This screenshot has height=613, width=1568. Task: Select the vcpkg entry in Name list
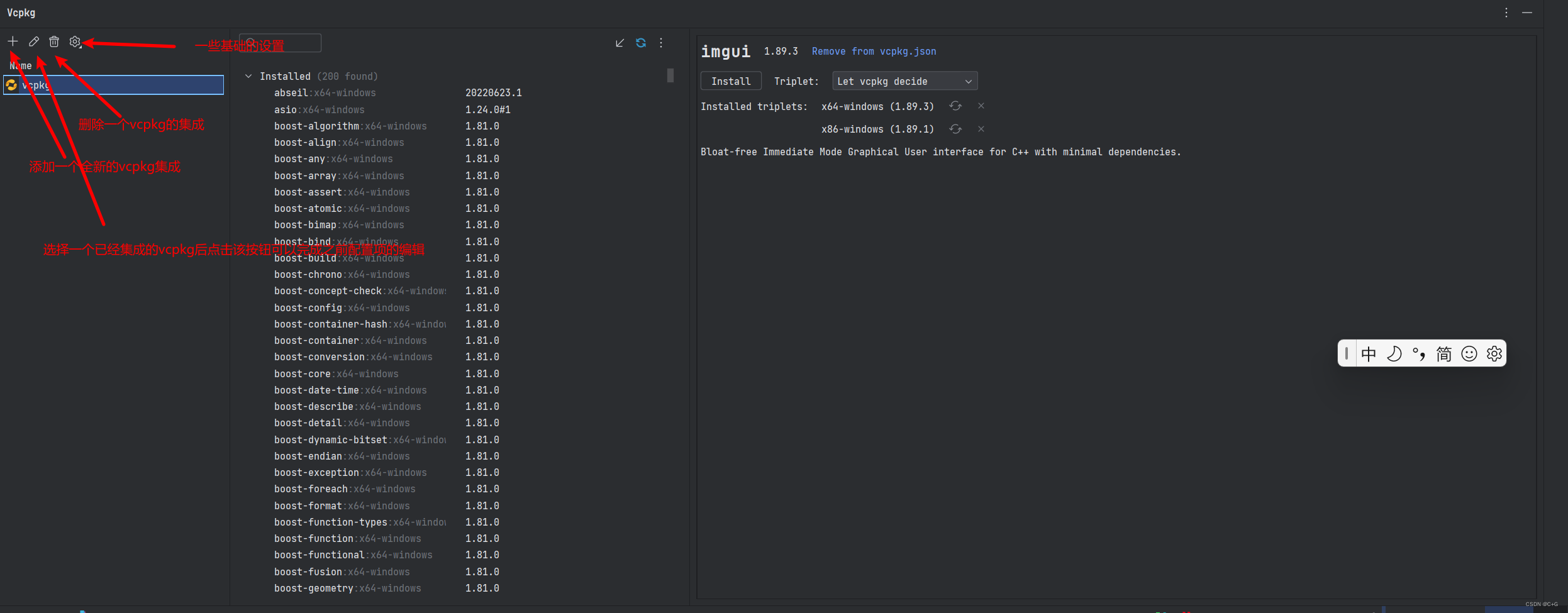point(113,85)
